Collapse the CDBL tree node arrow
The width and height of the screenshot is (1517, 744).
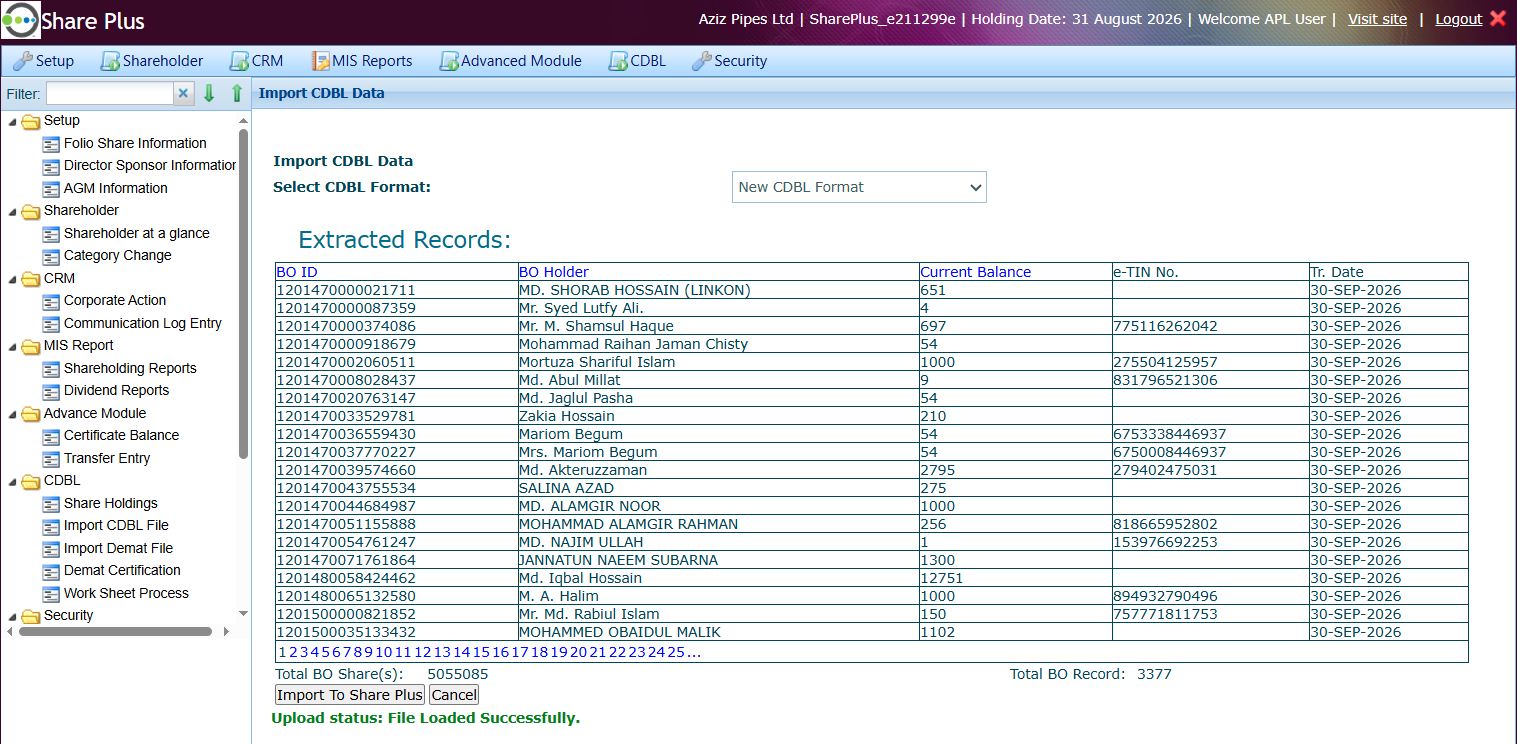coord(13,482)
